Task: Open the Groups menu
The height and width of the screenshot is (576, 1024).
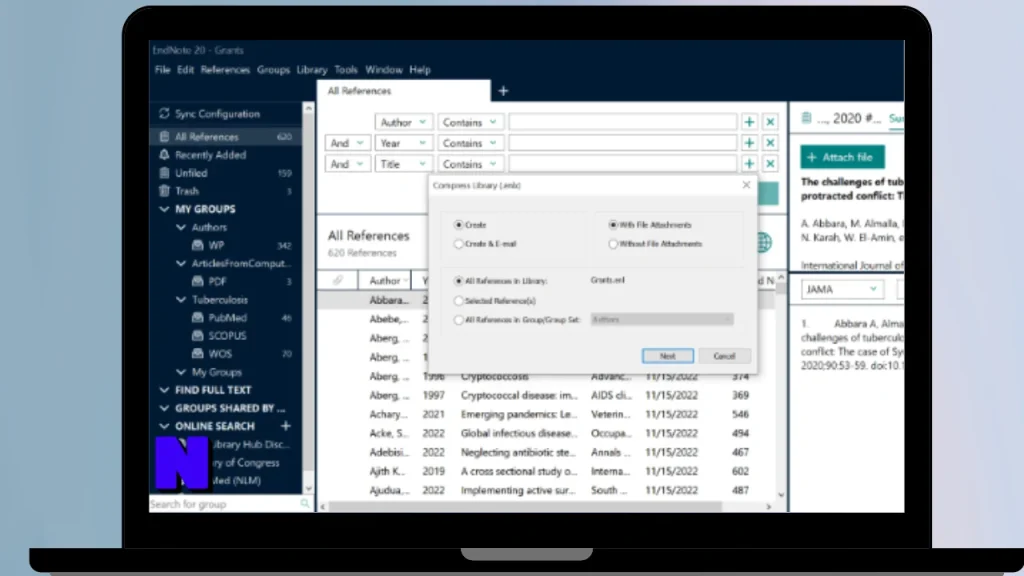Action: coord(273,69)
